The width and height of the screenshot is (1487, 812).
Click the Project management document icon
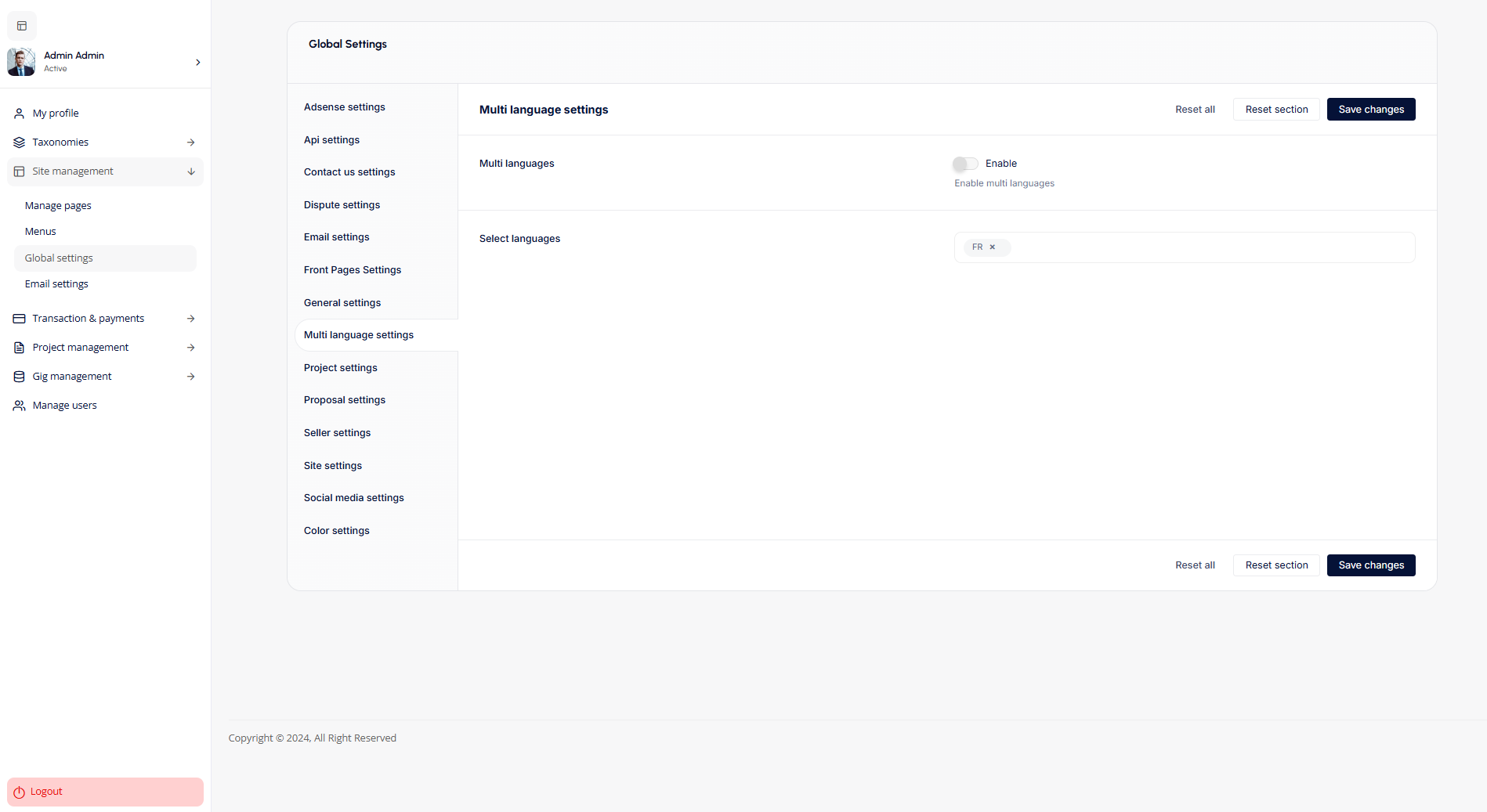20,348
